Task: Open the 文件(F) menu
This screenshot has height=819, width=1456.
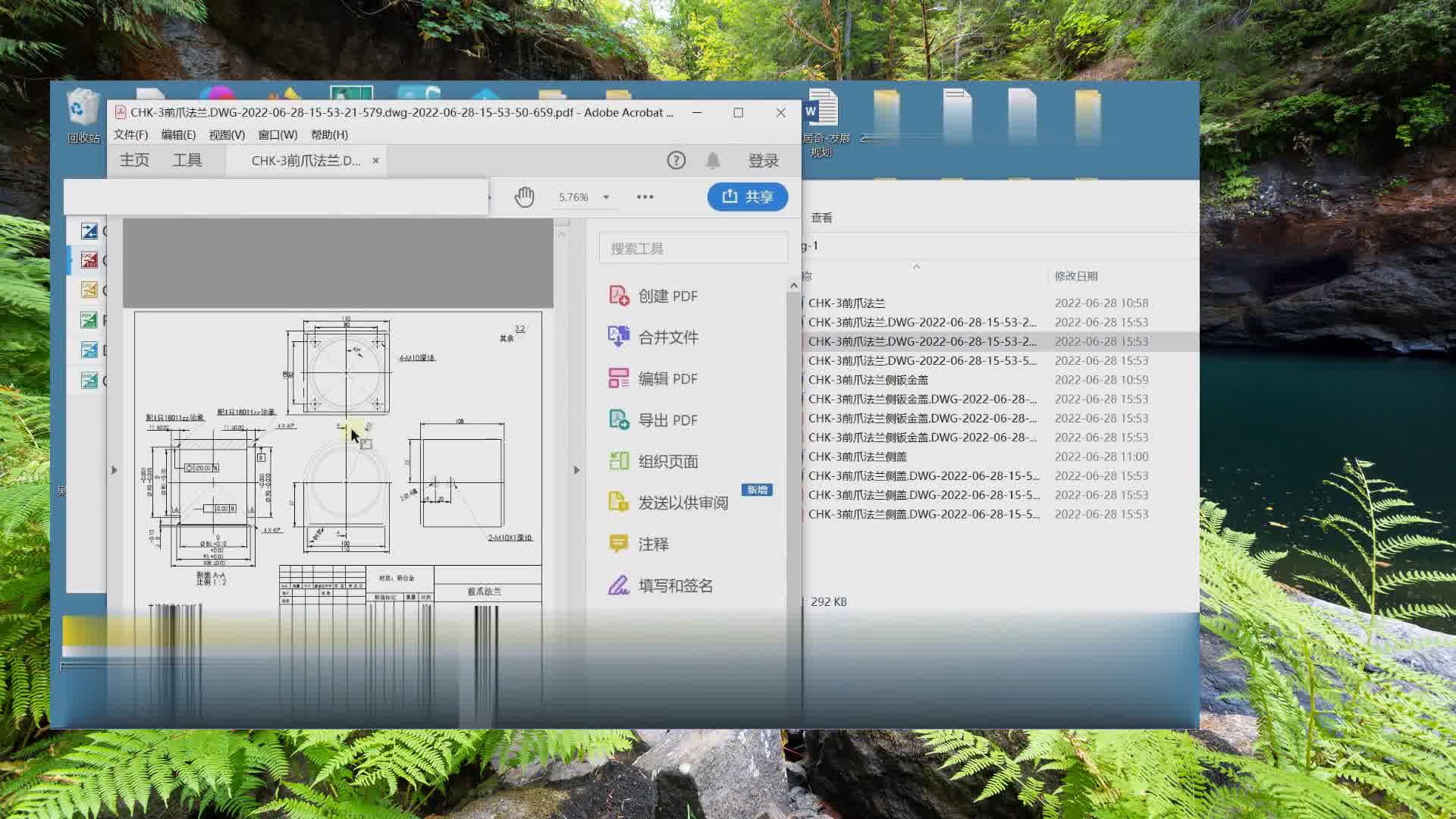Action: pos(130,134)
